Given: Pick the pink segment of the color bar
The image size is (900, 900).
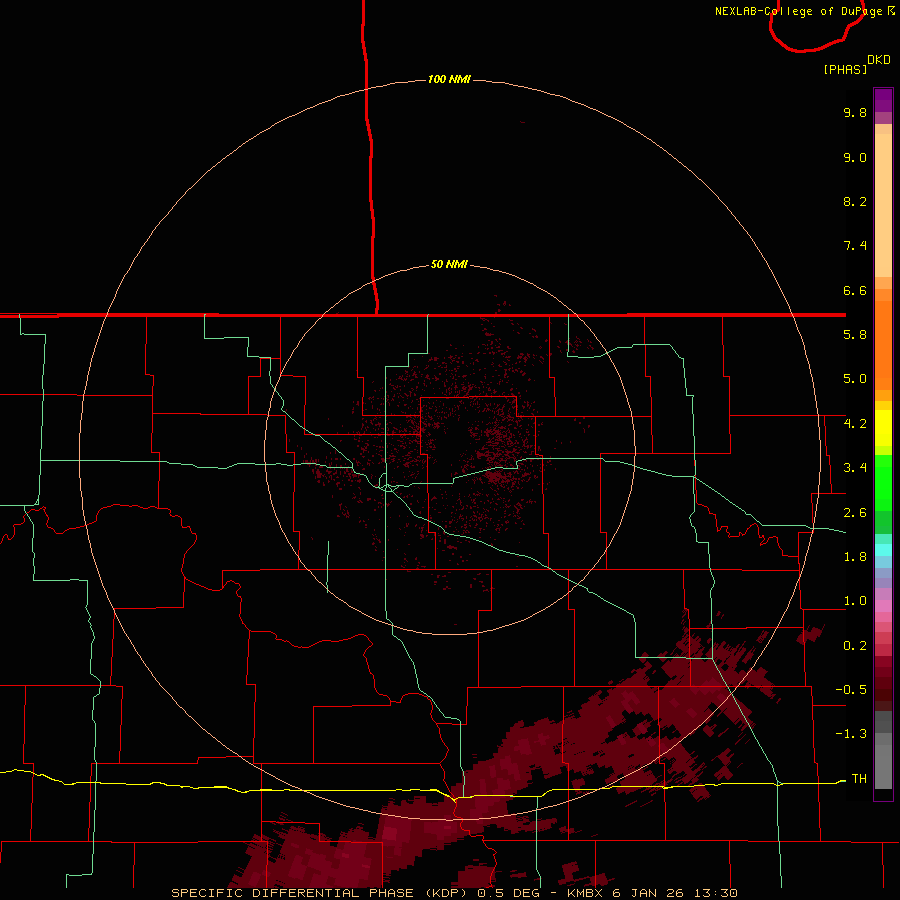Looking at the screenshot, I should 883,606.
